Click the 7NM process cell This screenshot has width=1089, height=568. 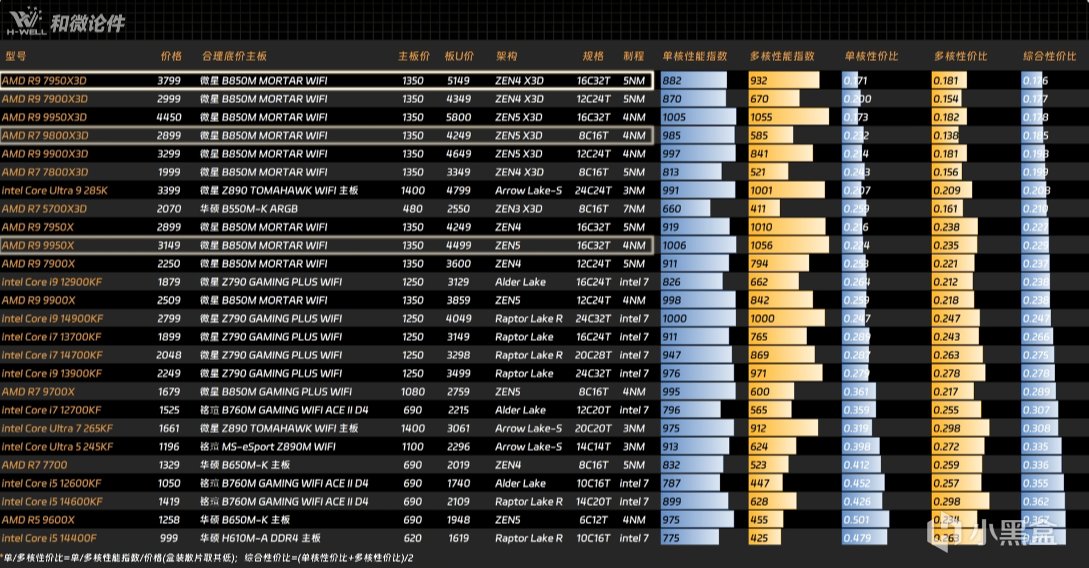[x=633, y=208]
